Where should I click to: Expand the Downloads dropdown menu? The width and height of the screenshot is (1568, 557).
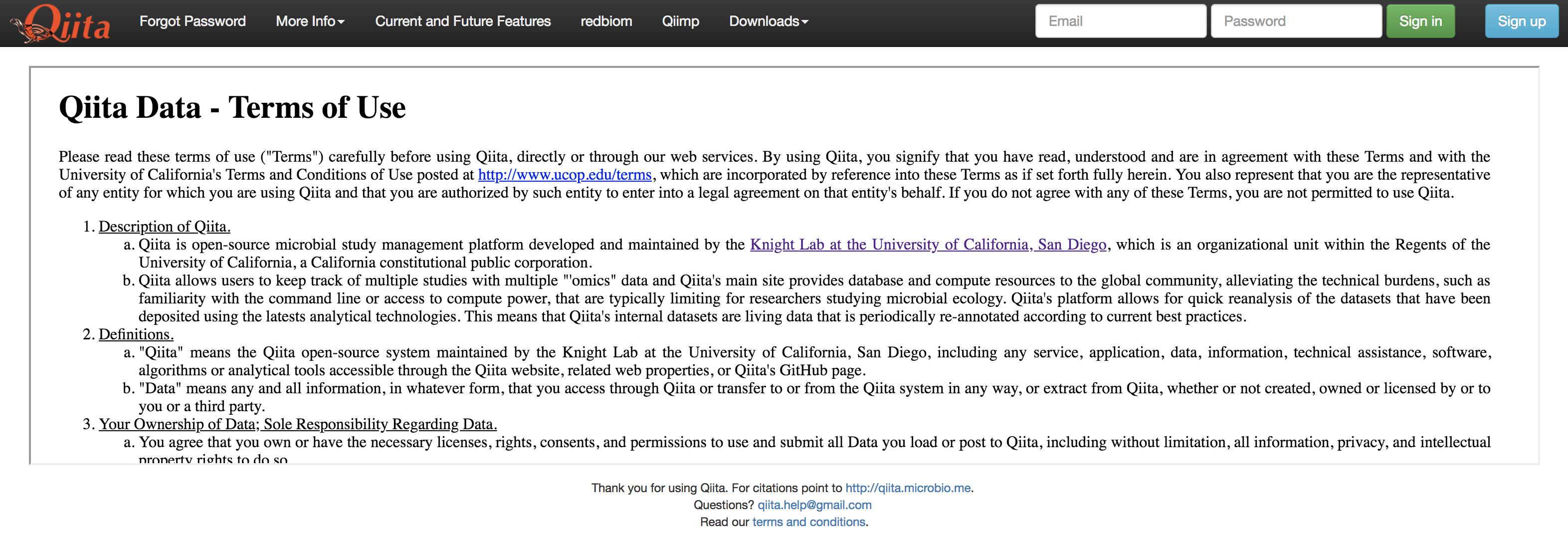[768, 21]
